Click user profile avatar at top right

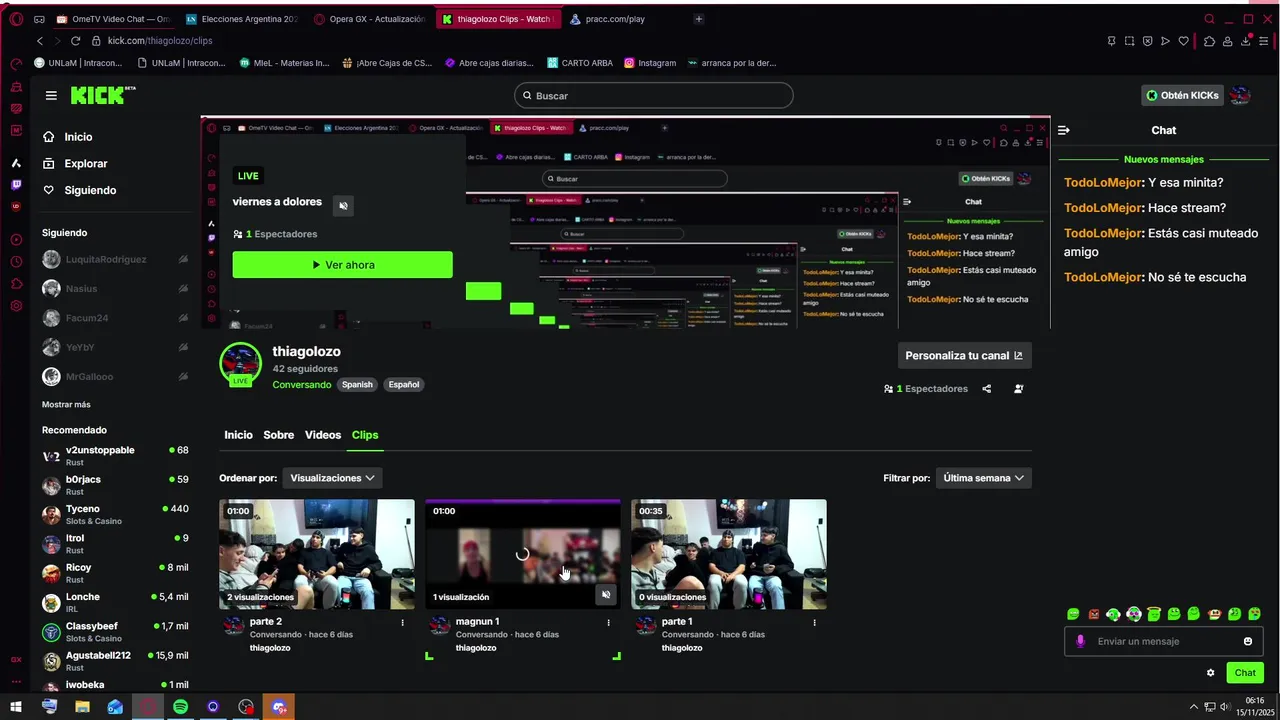[x=1240, y=95]
